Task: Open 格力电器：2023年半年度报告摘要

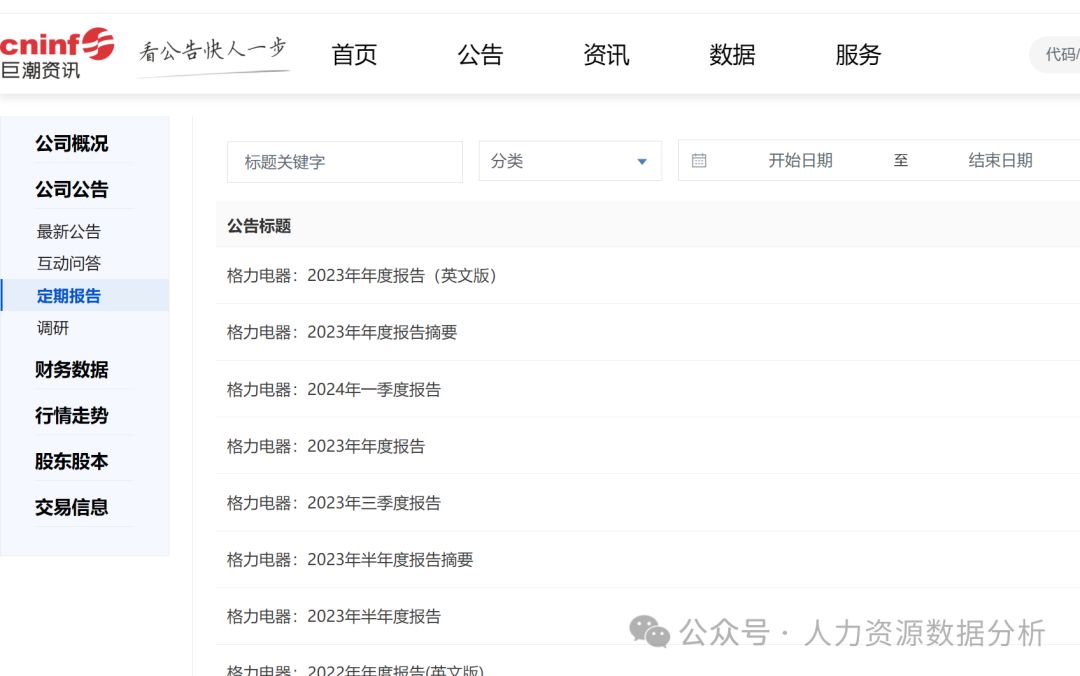Action: click(350, 560)
